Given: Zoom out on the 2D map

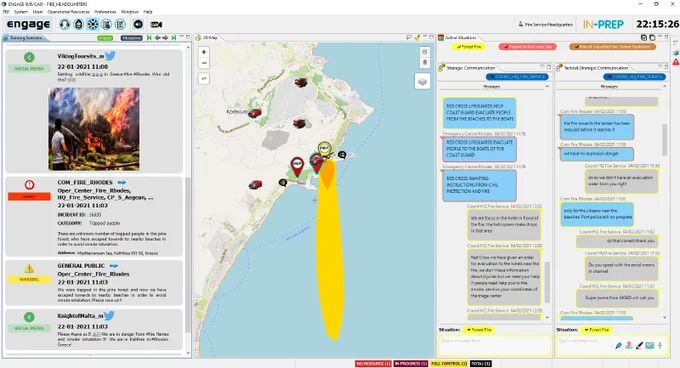Looking at the screenshot, I should point(204,63).
